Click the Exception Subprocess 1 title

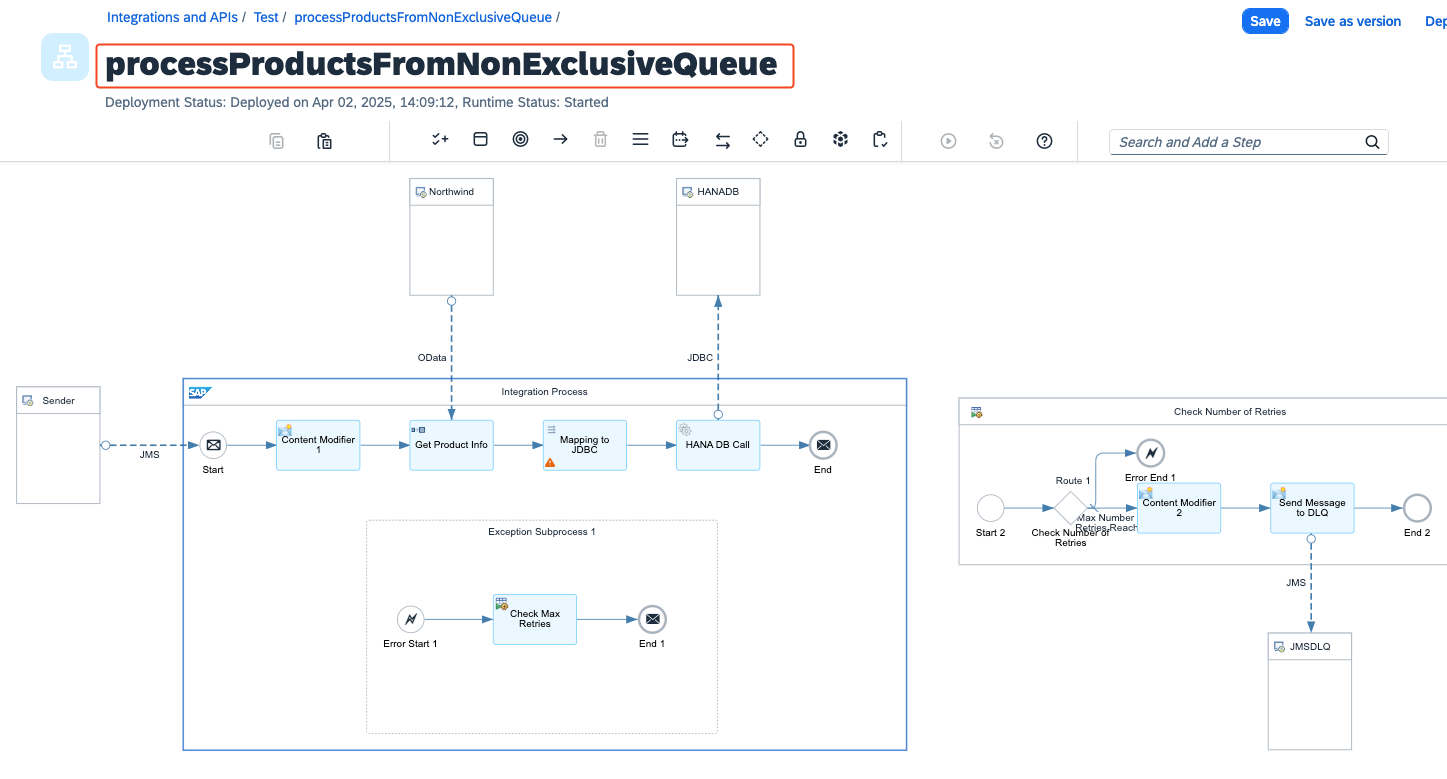click(x=542, y=532)
